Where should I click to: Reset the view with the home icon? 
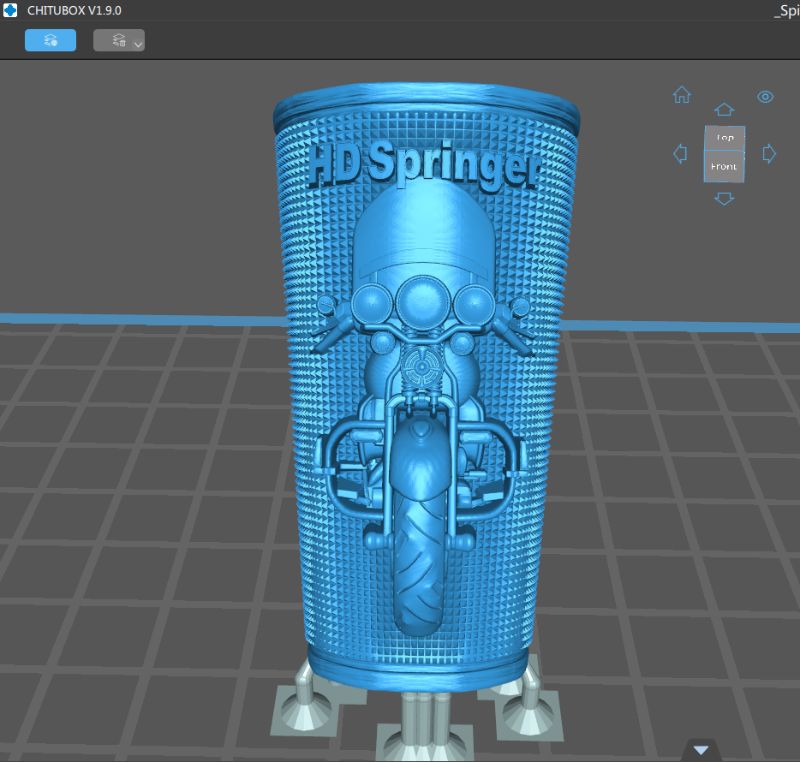(x=682, y=95)
